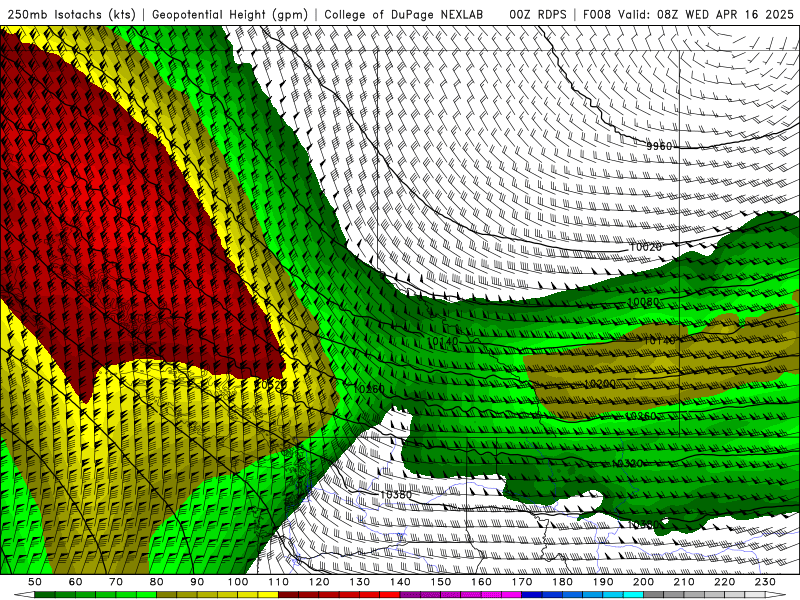Click the dark blue swatch right of 170

tap(532, 595)
